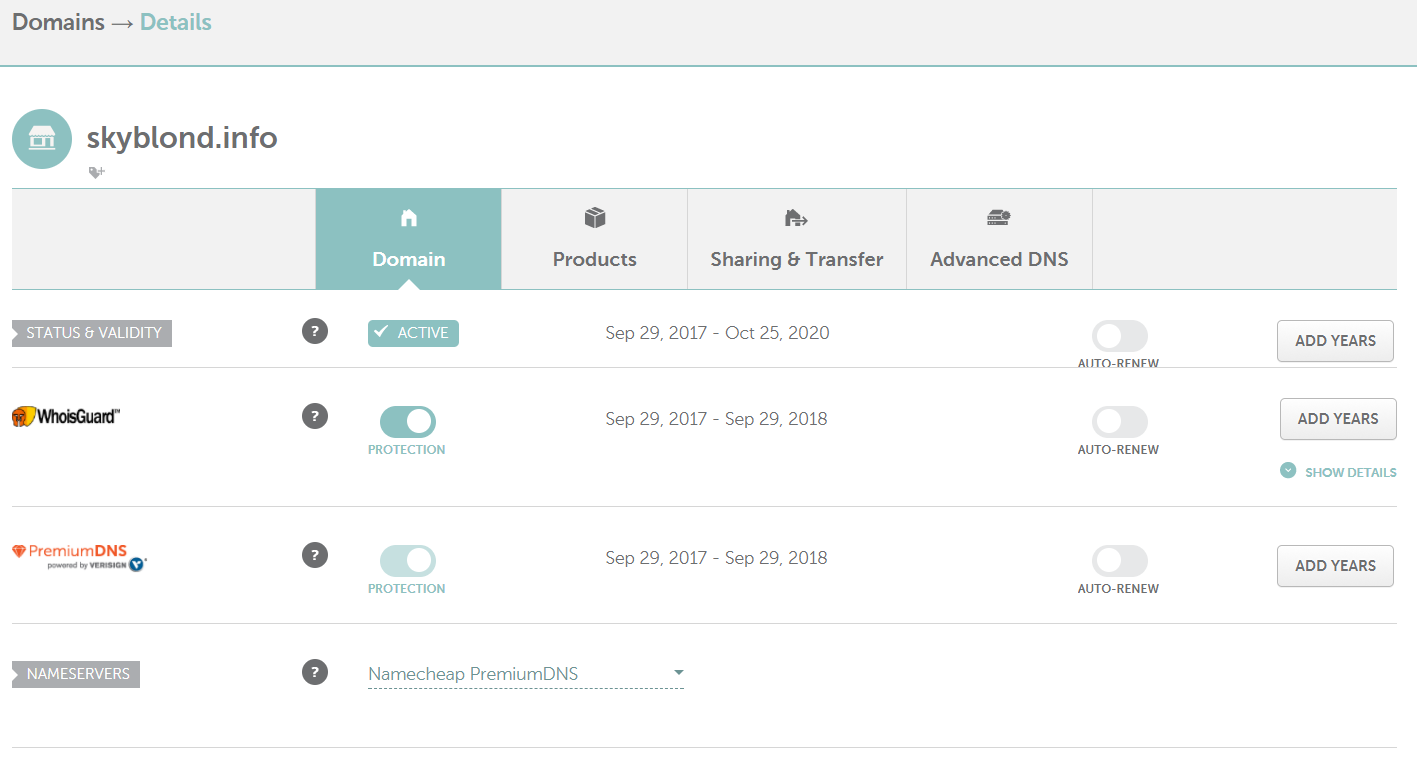The width and height of the screenshot is (1417, 764).
Task: Add years to PremiumDNS subscription
Action: pos(1335,566)
